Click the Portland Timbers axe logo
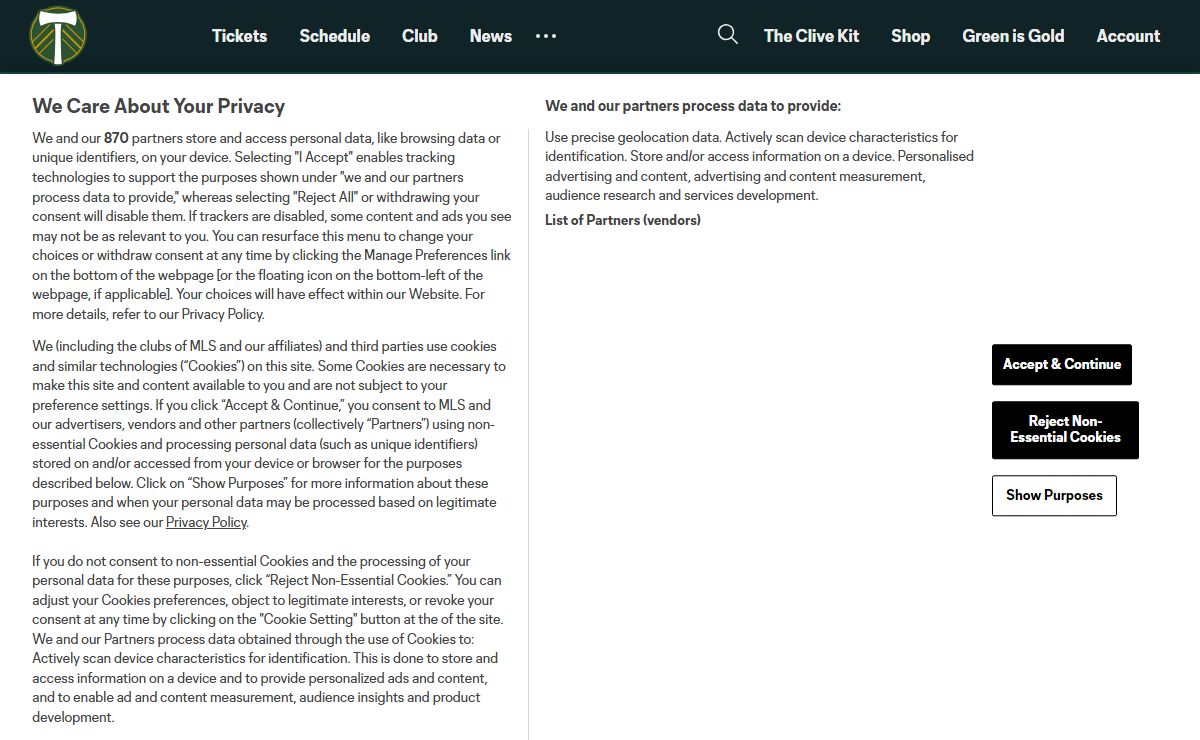Viewport: 1200px width, 740px height. pos(58,35)
